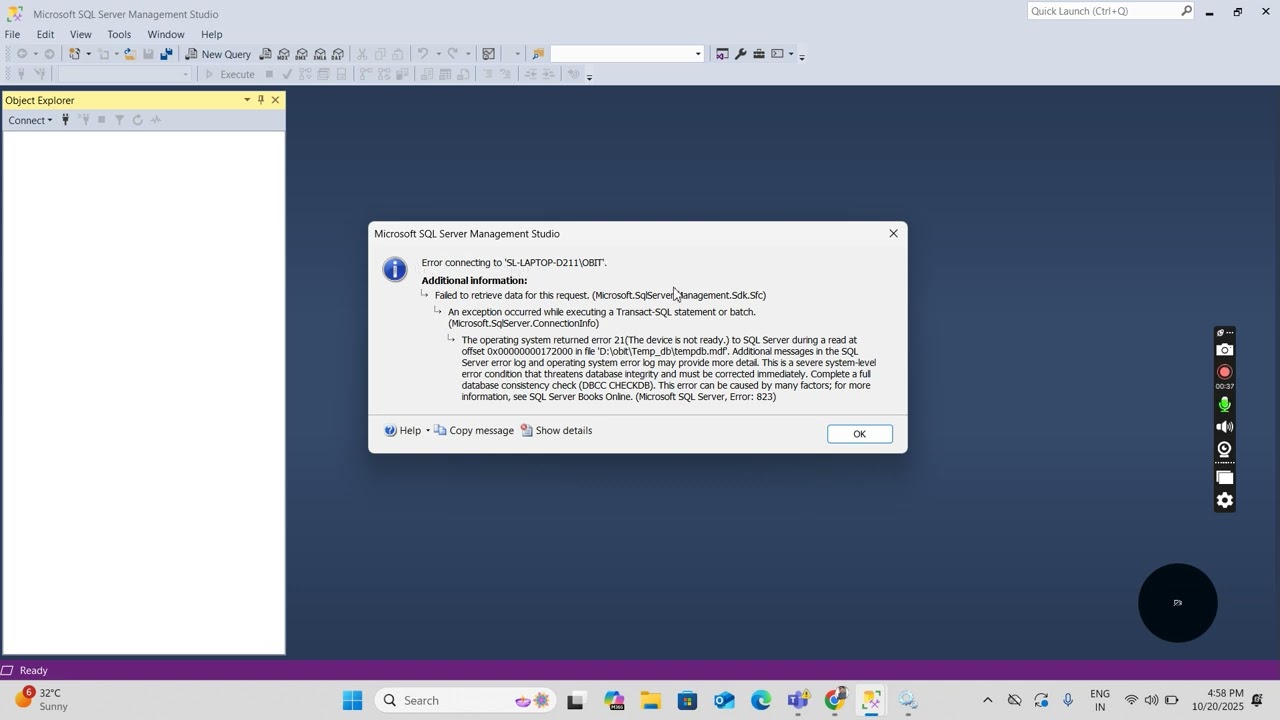Screen dimensions: 1280x720
Task: Toggle the recorder microphone icon
Action: 1224,405
